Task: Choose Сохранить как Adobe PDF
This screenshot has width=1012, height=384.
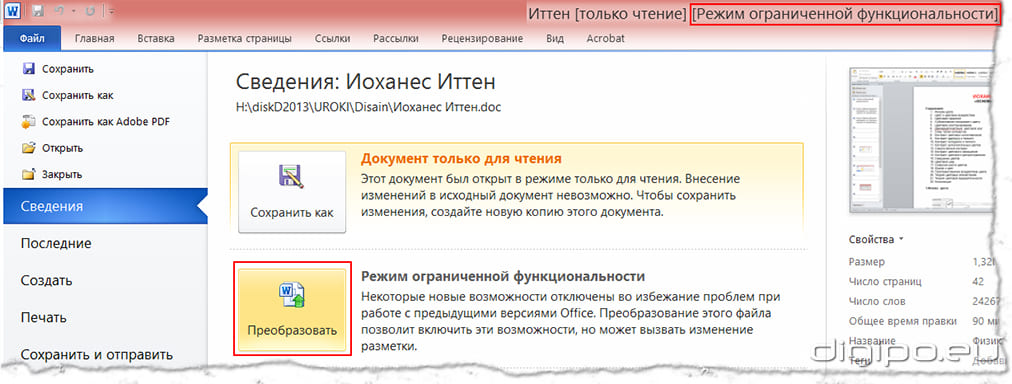Action: [106, 122]
